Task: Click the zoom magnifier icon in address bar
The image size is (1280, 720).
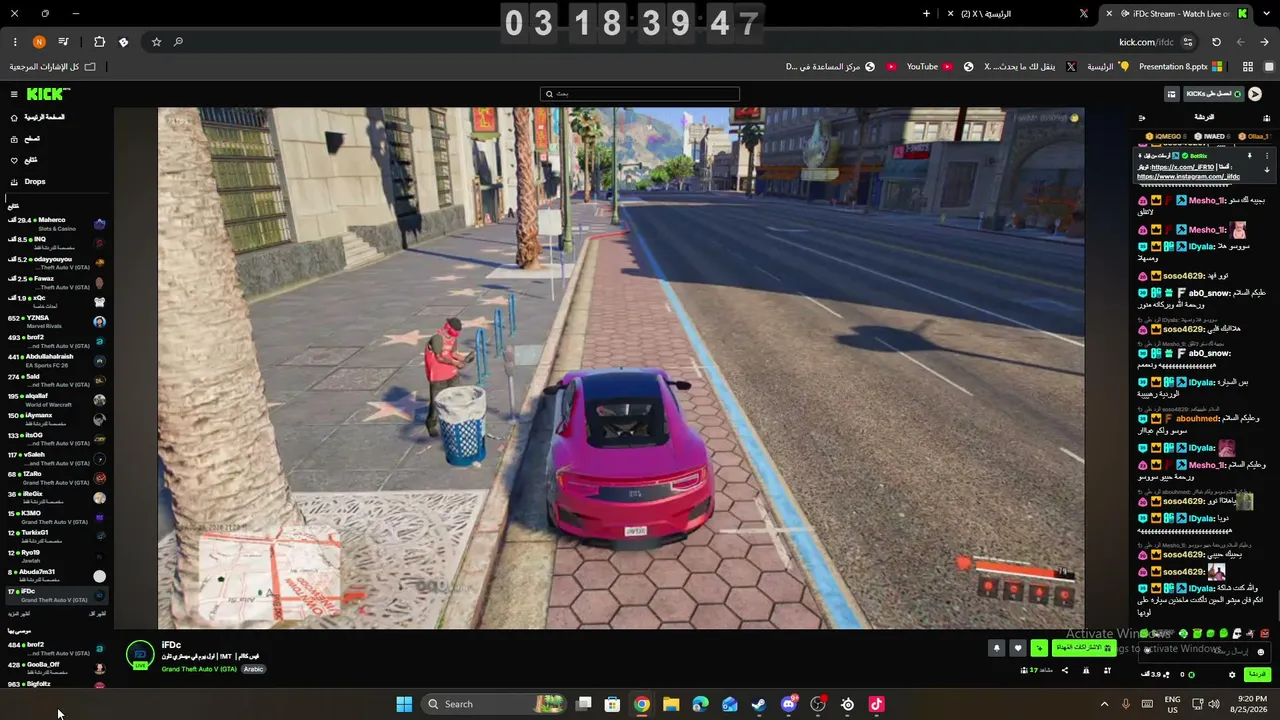Action: coord(178,42)
